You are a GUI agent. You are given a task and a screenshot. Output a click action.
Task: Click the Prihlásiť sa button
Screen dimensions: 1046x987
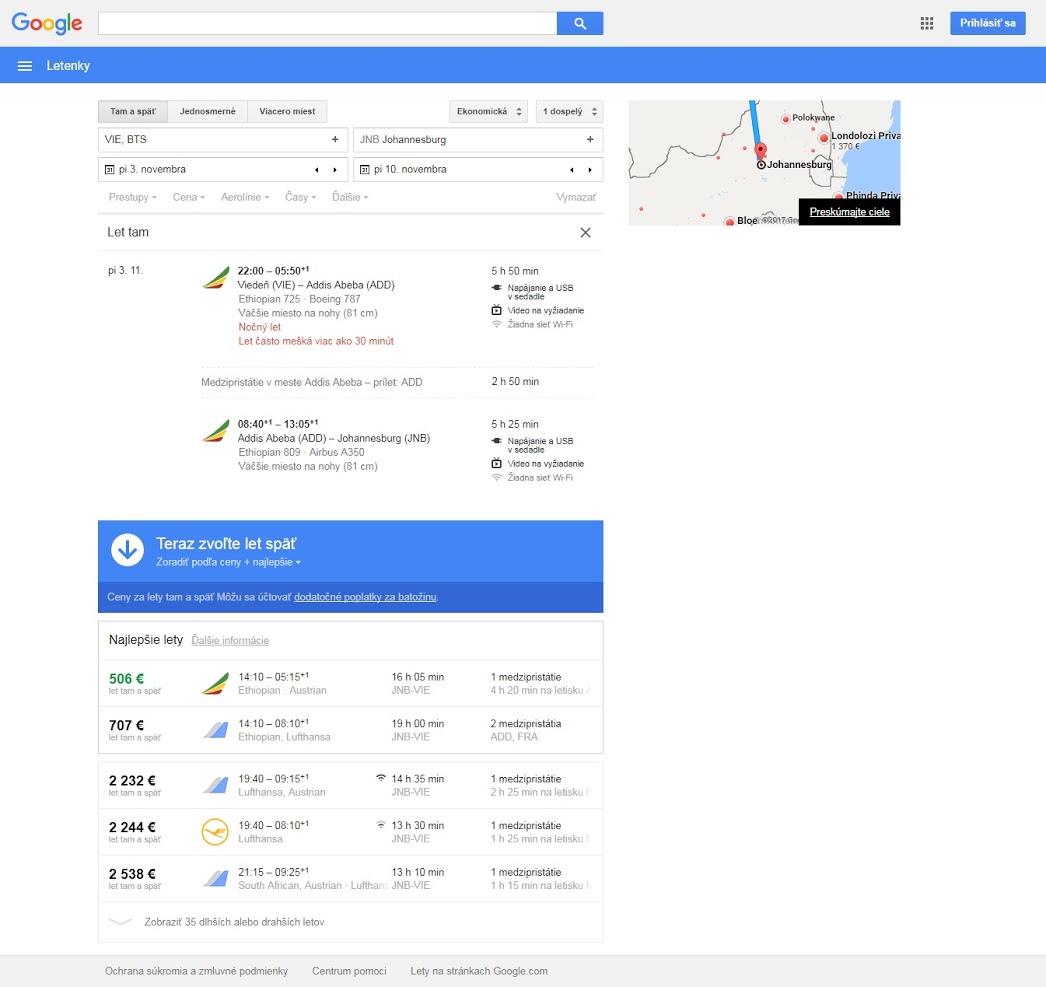(987, 23)
